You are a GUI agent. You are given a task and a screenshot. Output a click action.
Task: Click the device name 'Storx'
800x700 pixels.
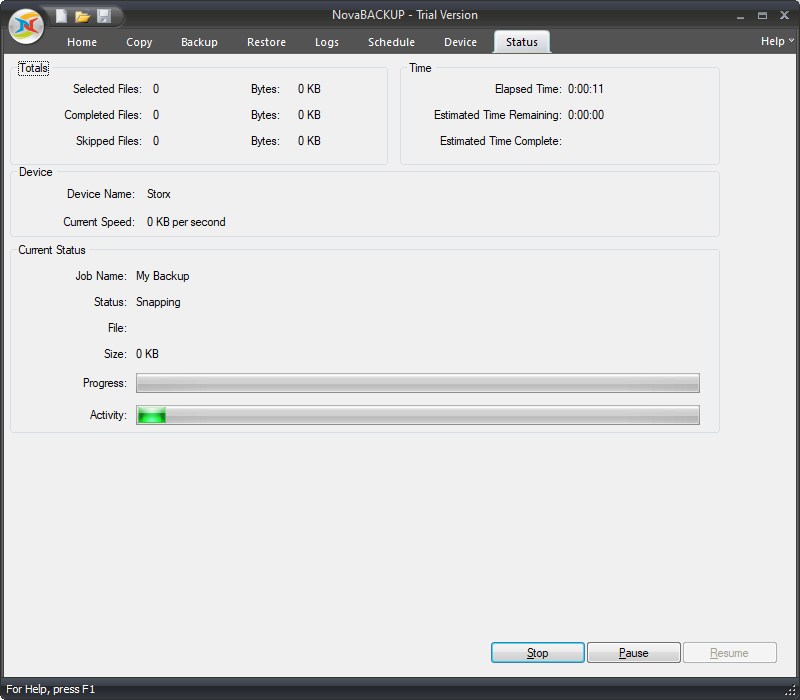point(159,194)
